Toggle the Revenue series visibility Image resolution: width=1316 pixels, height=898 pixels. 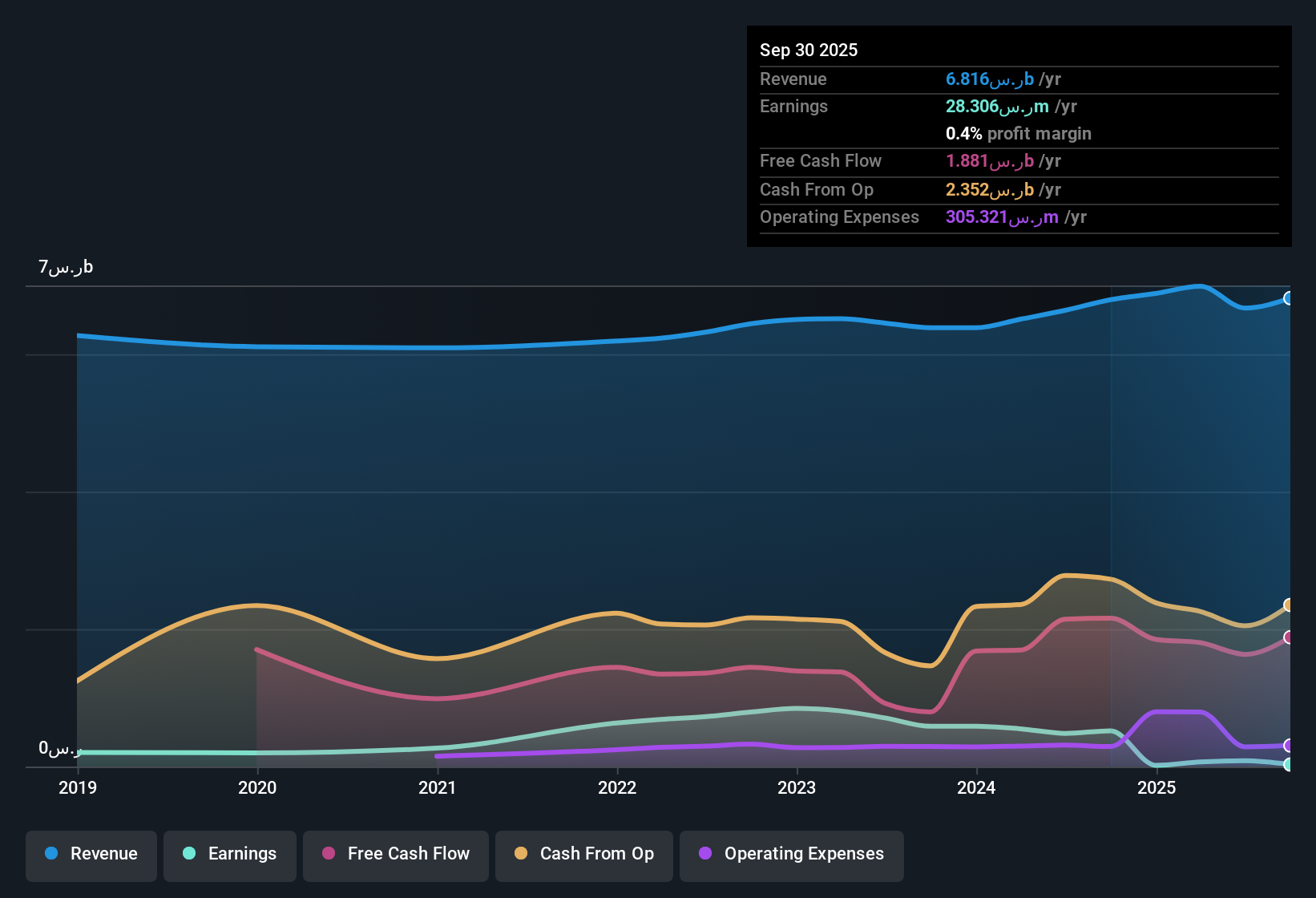(91, 854)
